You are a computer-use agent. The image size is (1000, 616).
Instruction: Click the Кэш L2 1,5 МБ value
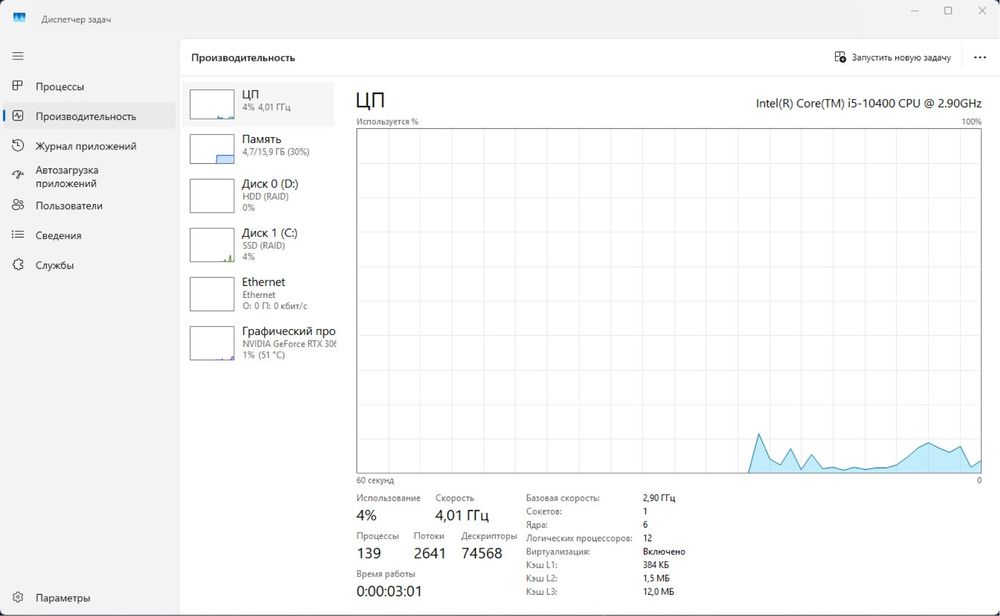(x=656, y=578)
